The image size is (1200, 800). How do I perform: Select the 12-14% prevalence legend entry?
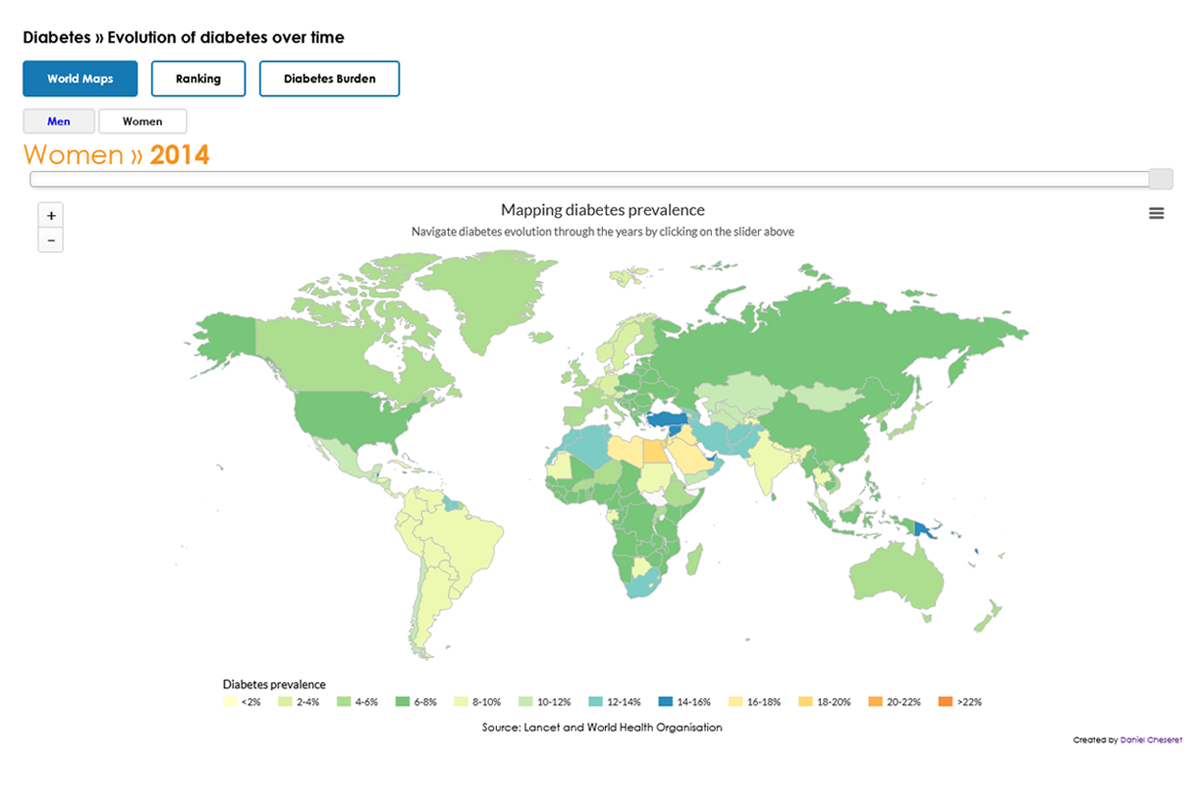pos(595,702)
